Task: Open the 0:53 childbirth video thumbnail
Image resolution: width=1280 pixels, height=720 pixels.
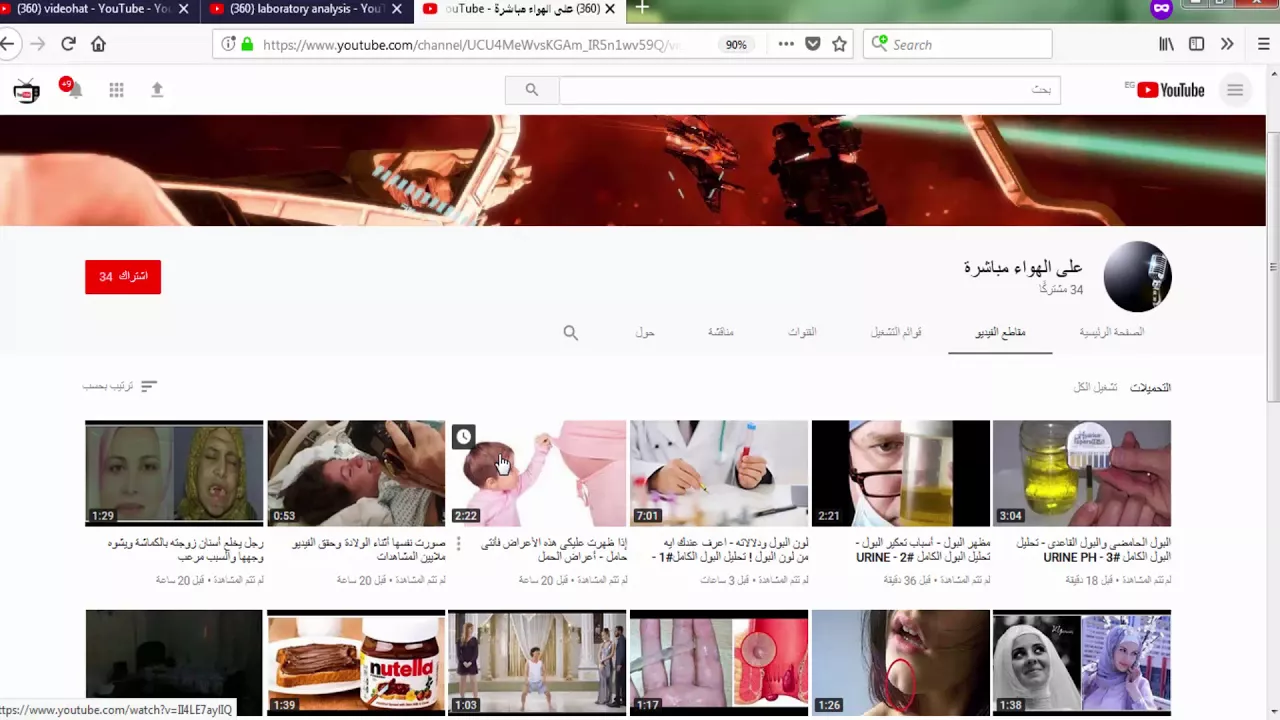Action: 356,473
